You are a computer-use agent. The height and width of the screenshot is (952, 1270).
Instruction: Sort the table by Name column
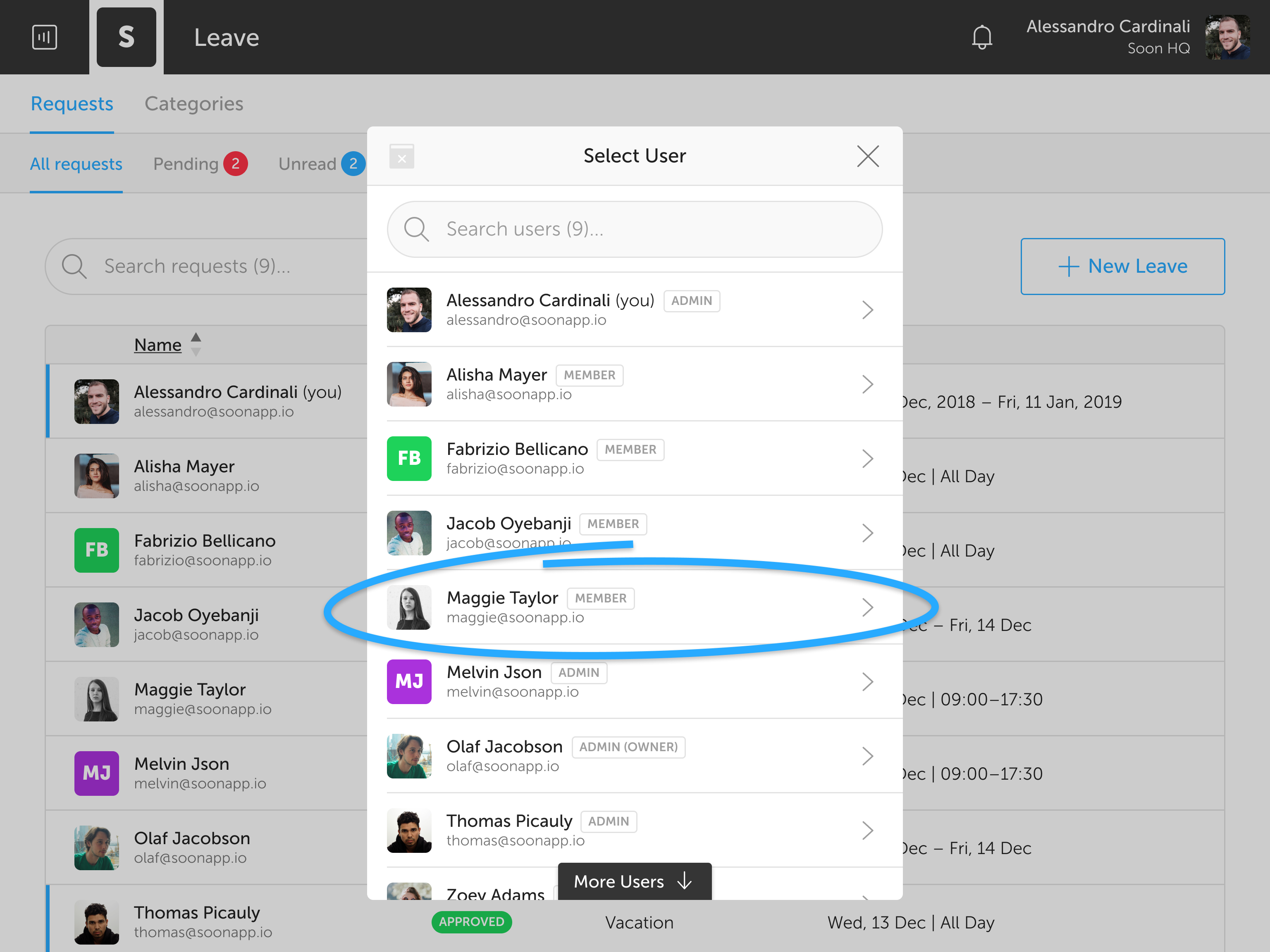point(158,345)
